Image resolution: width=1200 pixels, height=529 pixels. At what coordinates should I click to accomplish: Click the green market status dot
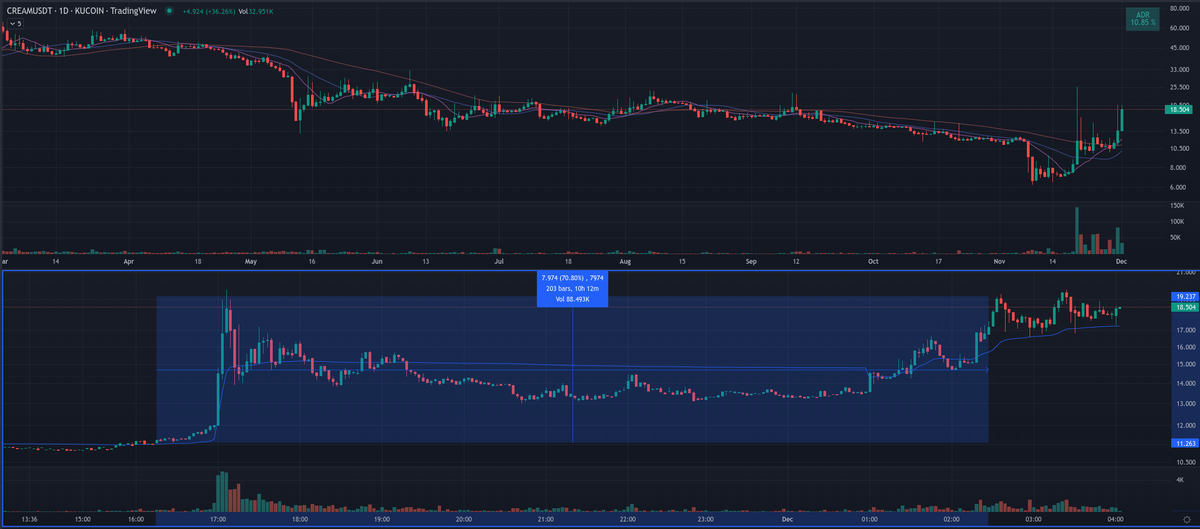point(168,10)
